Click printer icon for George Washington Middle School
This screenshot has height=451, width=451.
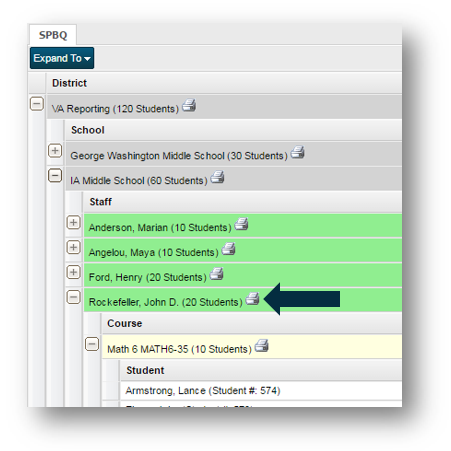pos(297,152)
